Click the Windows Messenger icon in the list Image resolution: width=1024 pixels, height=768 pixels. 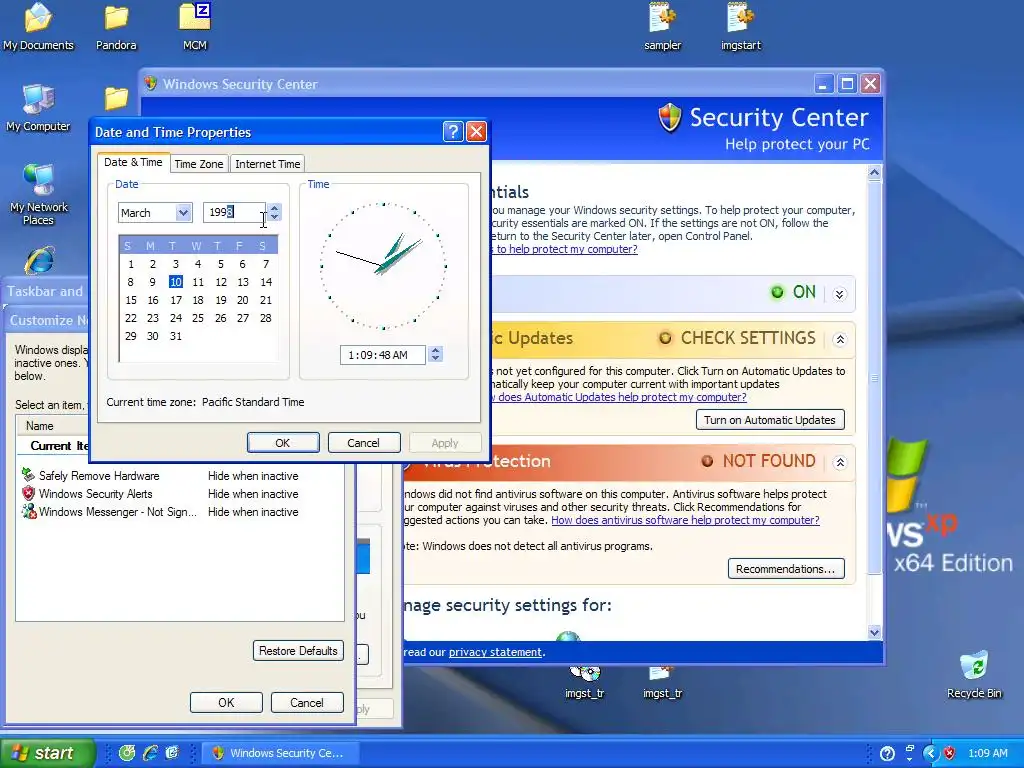[28, 511]
